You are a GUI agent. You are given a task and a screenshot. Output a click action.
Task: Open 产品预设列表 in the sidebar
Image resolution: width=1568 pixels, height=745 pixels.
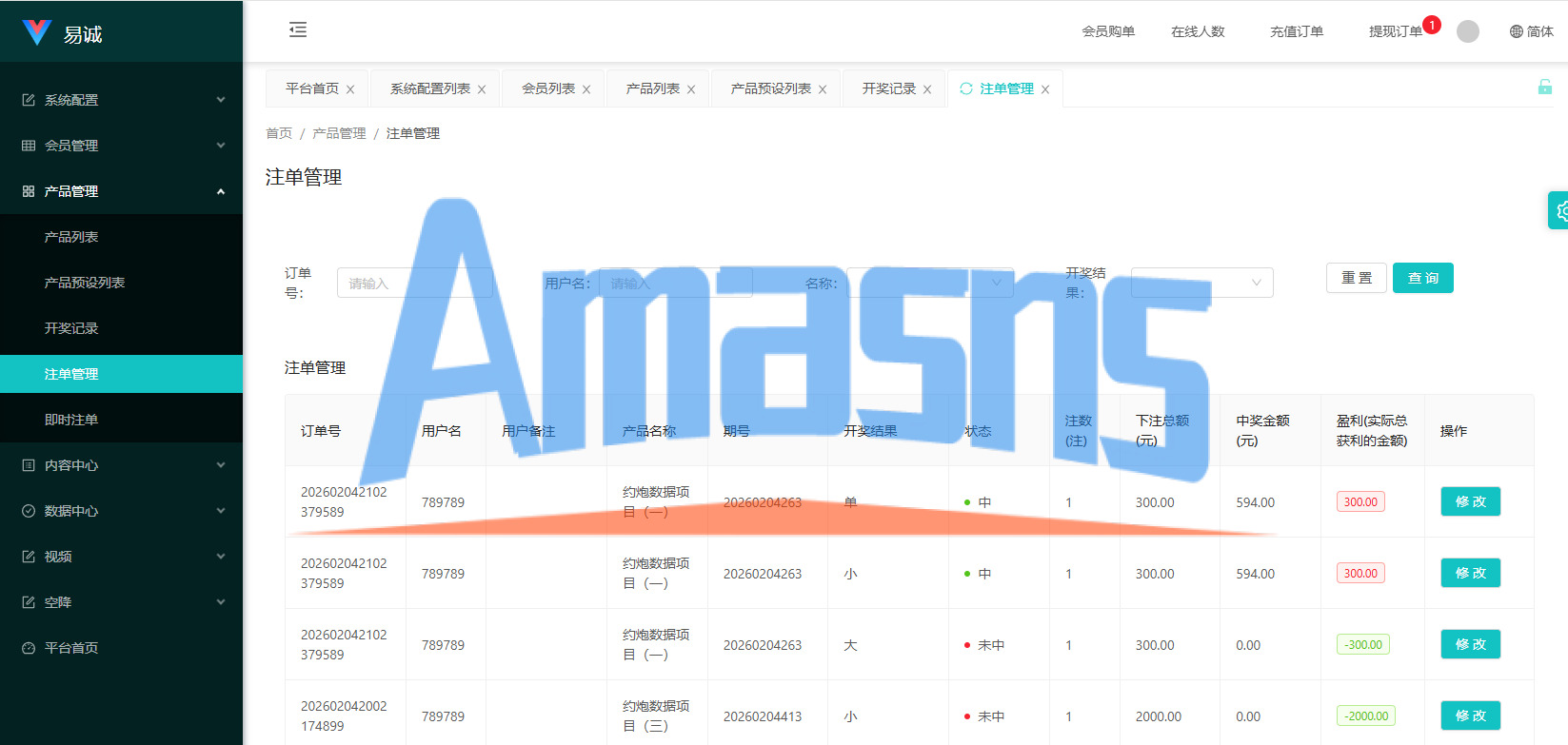(122, 283)
